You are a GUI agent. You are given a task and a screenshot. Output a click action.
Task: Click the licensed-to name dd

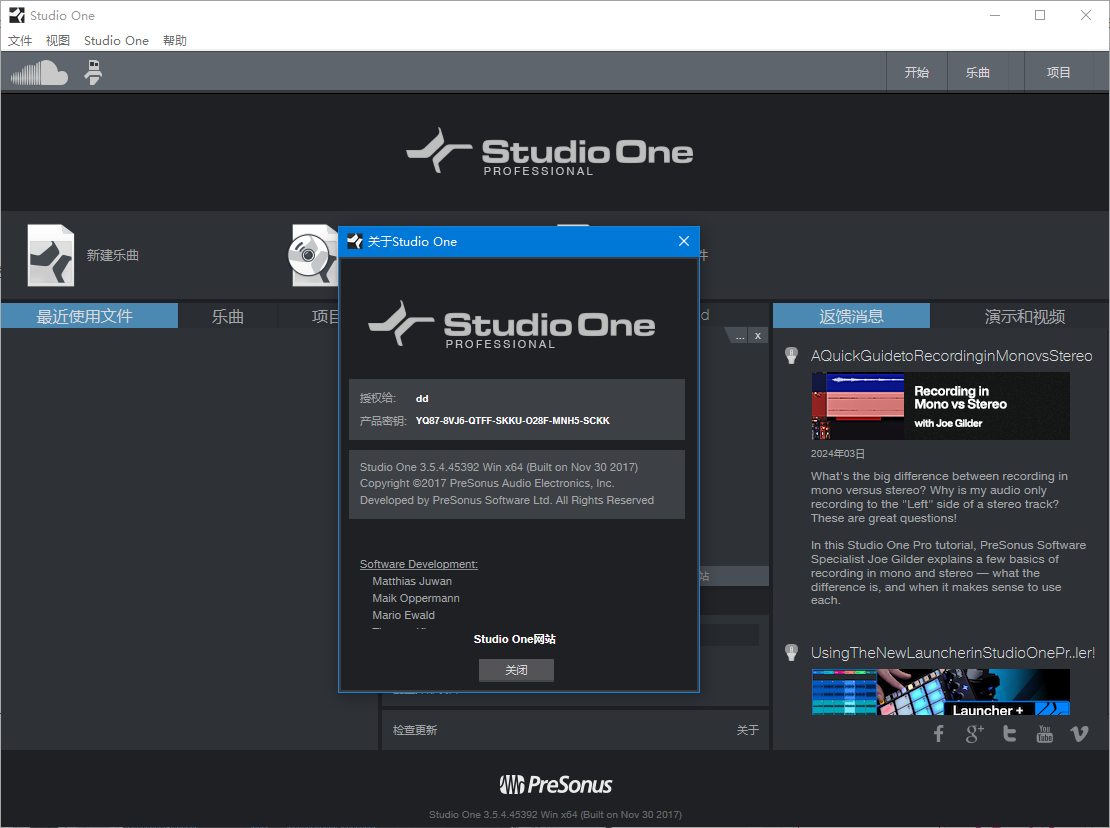tap(422, 398)
